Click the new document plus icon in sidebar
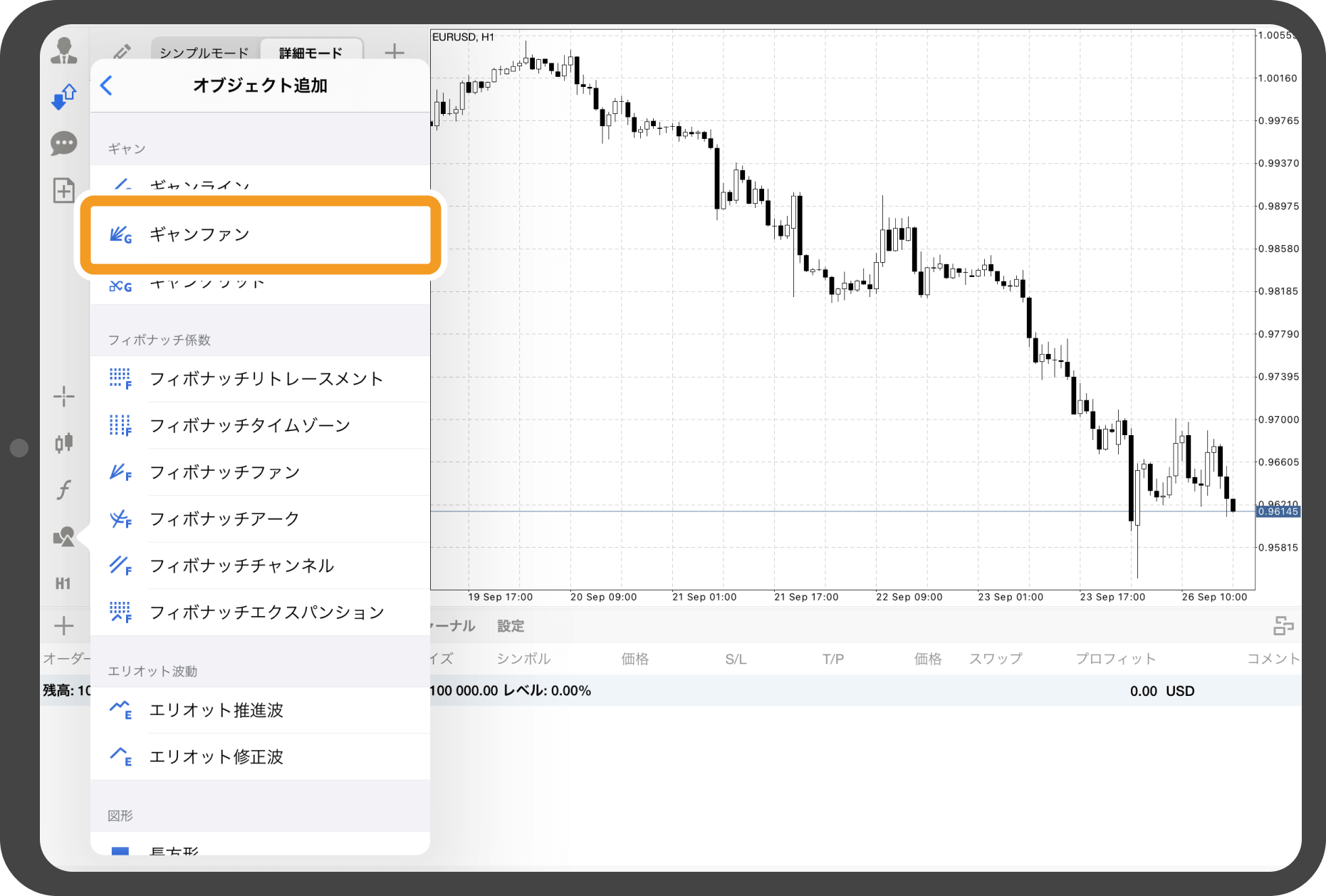Viewport: 1326px width, 896px height. coord(64,190)
